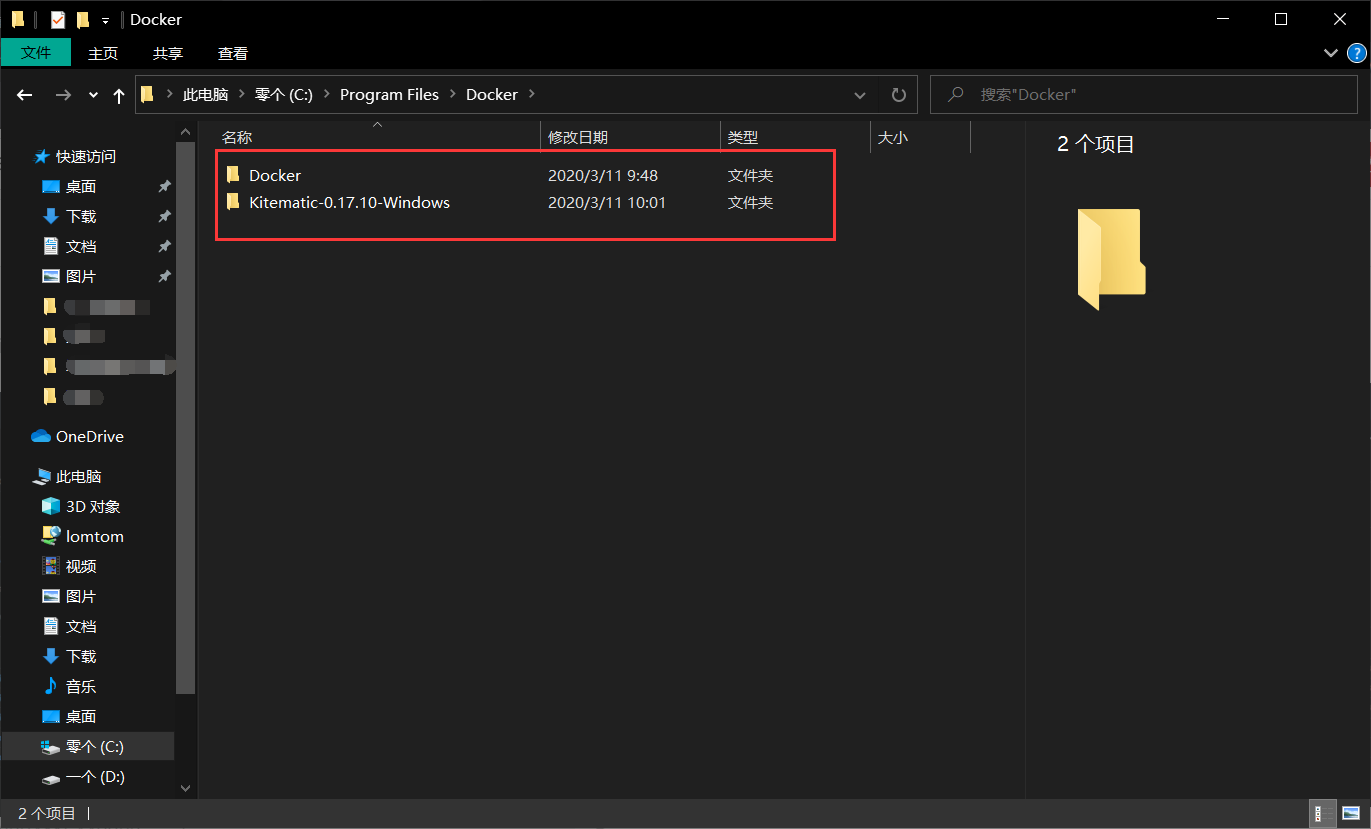Select 快速访问 in navigation pane
This screenshot has width=1371, height=829.
[85, 157]
